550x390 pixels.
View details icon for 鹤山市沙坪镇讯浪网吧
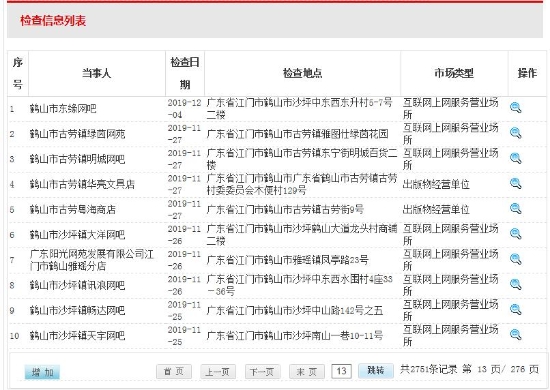tap(516, 284)
